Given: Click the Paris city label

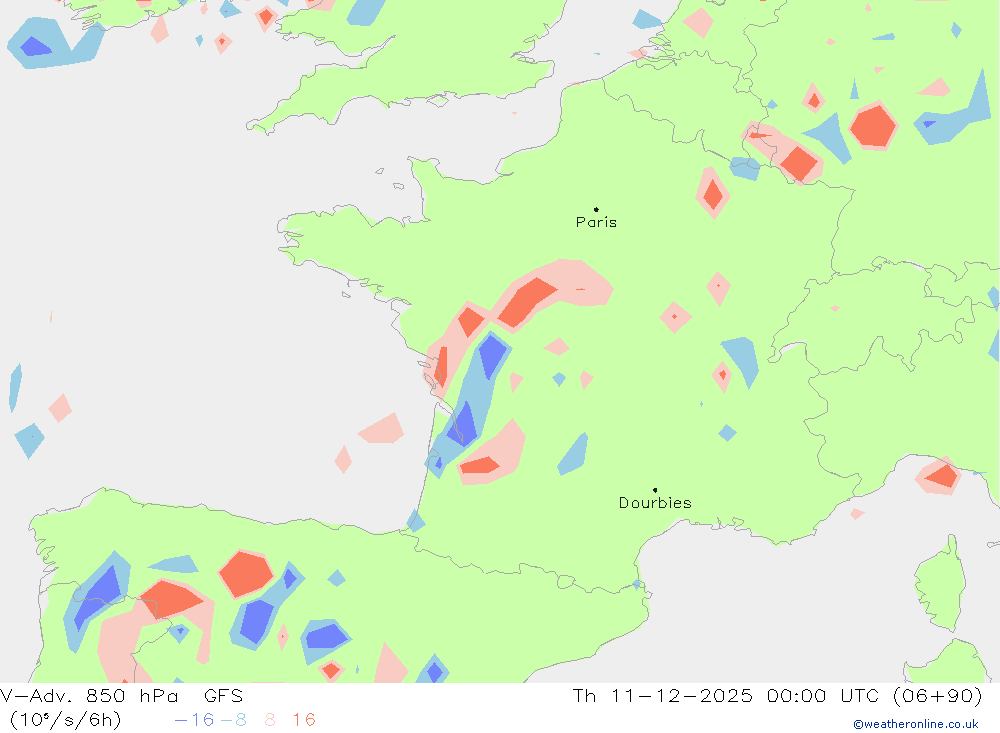Looking at the screenshot, I should coord(596,222).
